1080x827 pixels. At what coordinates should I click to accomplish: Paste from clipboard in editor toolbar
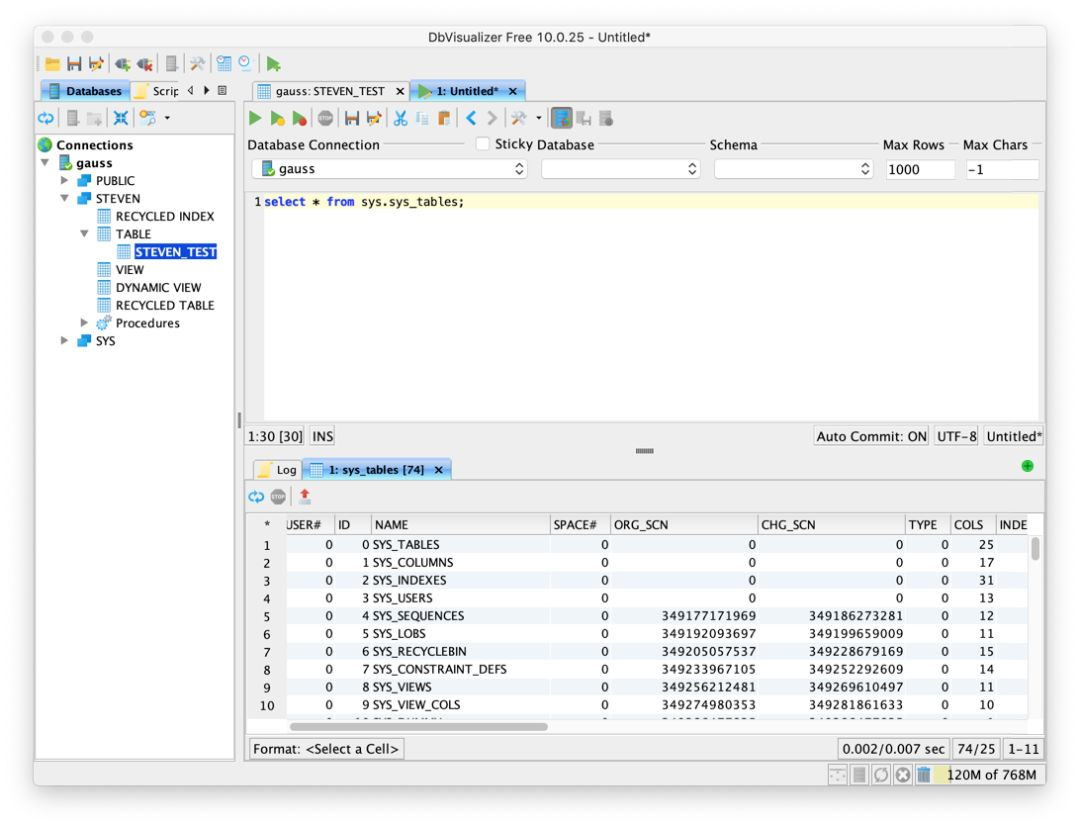click(444, 118)
